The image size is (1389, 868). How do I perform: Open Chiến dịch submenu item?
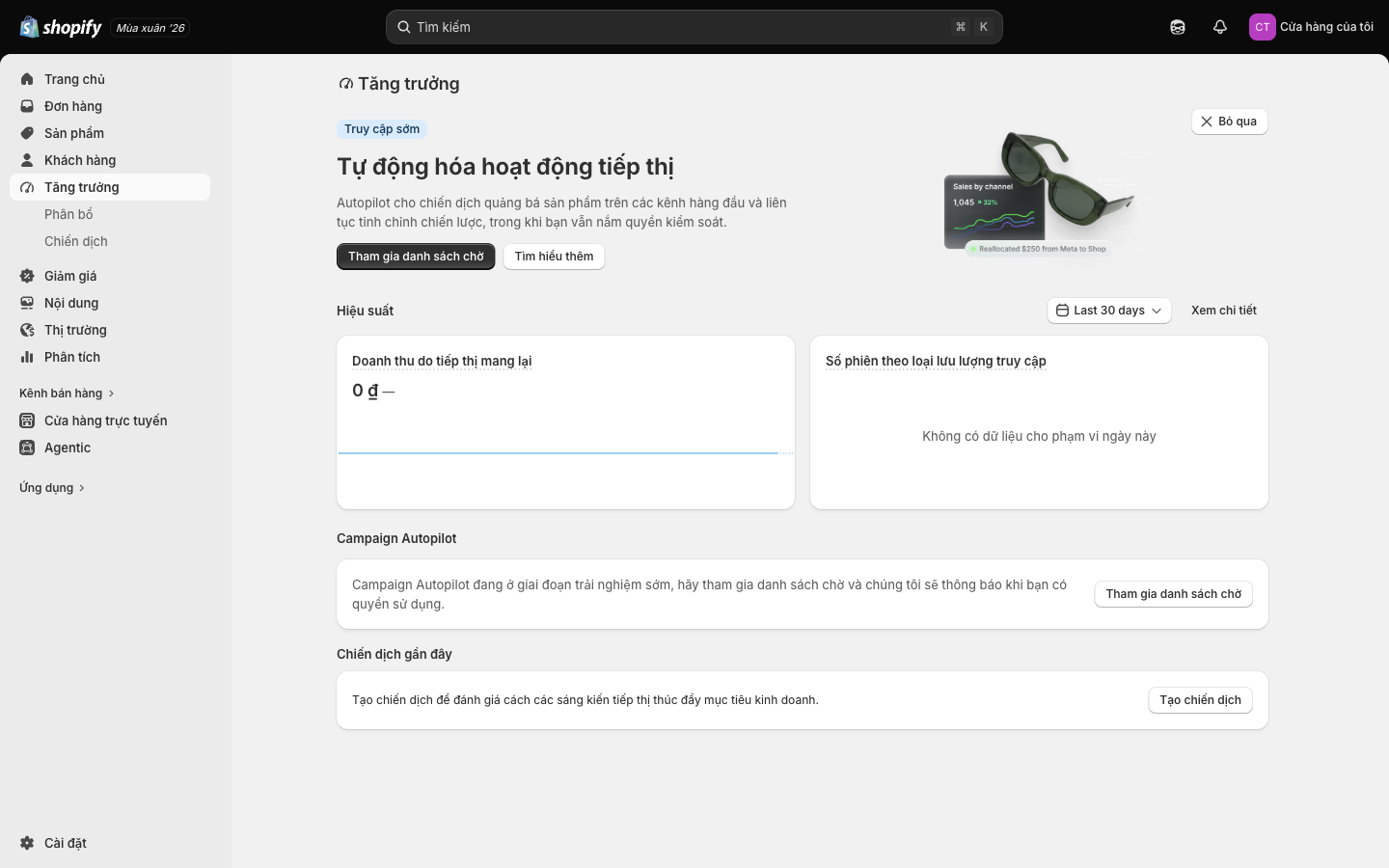pyautogui.click(x=76, y=241)
